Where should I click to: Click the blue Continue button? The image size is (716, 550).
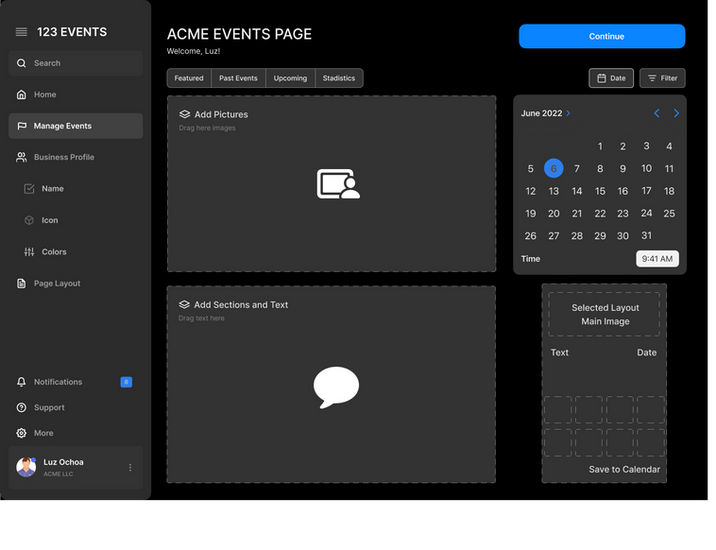(x=602, y=36)
